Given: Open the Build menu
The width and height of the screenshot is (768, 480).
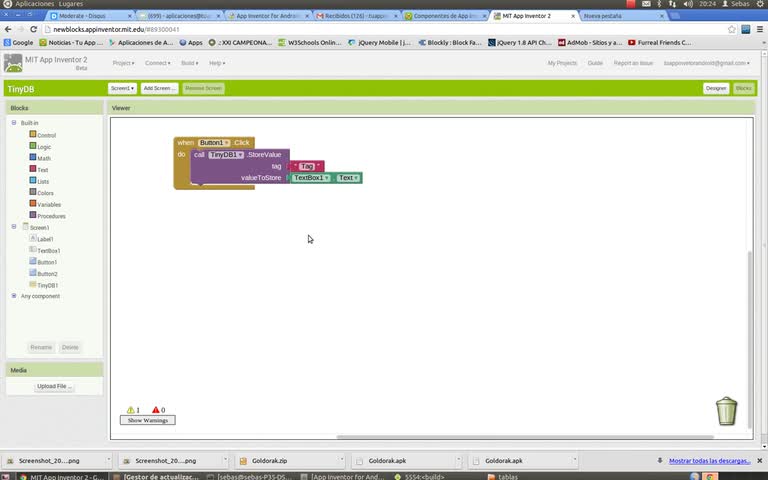Looking at the screenshot, I should (190, 63).
